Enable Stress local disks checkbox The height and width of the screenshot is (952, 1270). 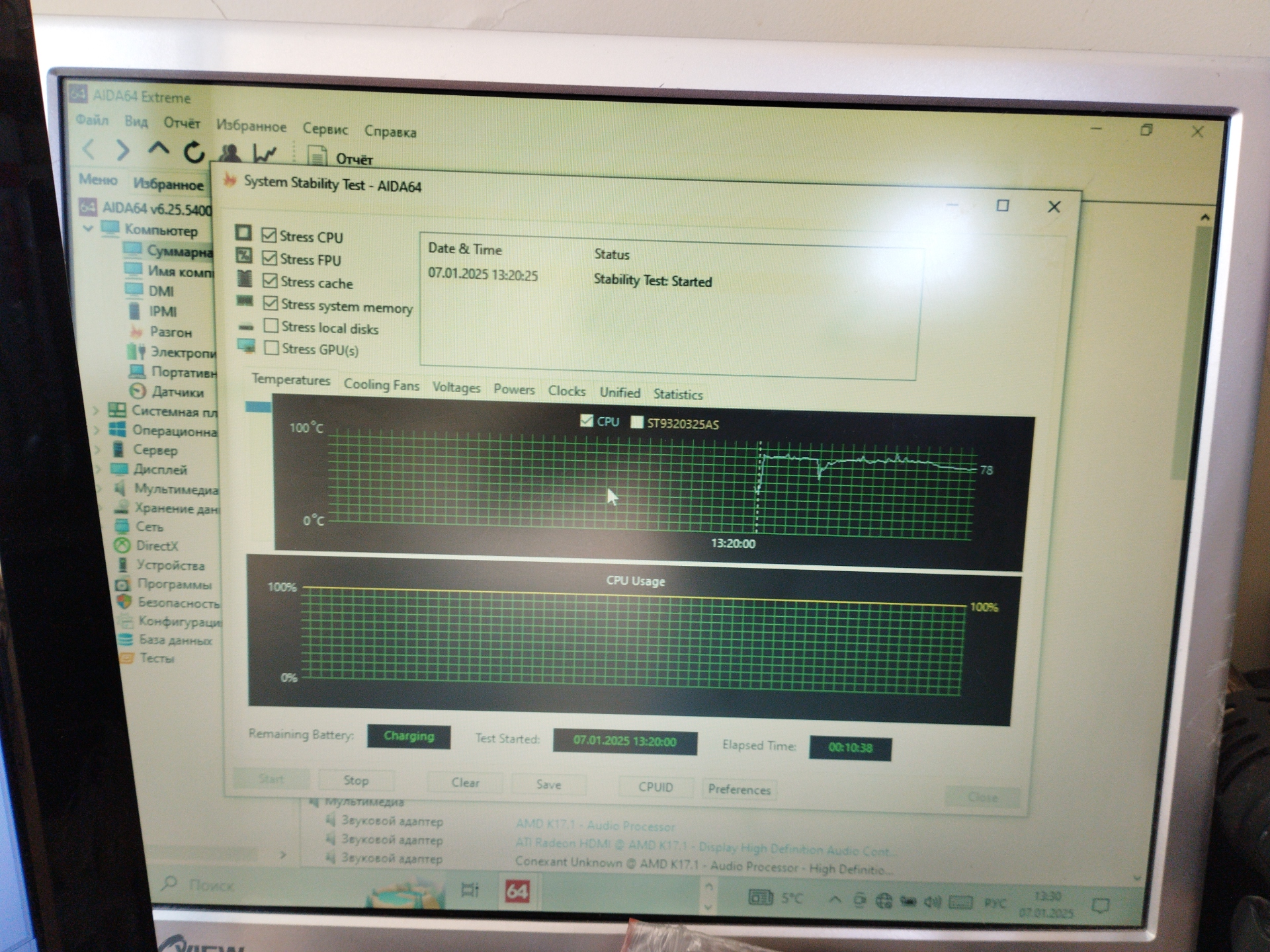pyautogui.click(x=271, y=326)
